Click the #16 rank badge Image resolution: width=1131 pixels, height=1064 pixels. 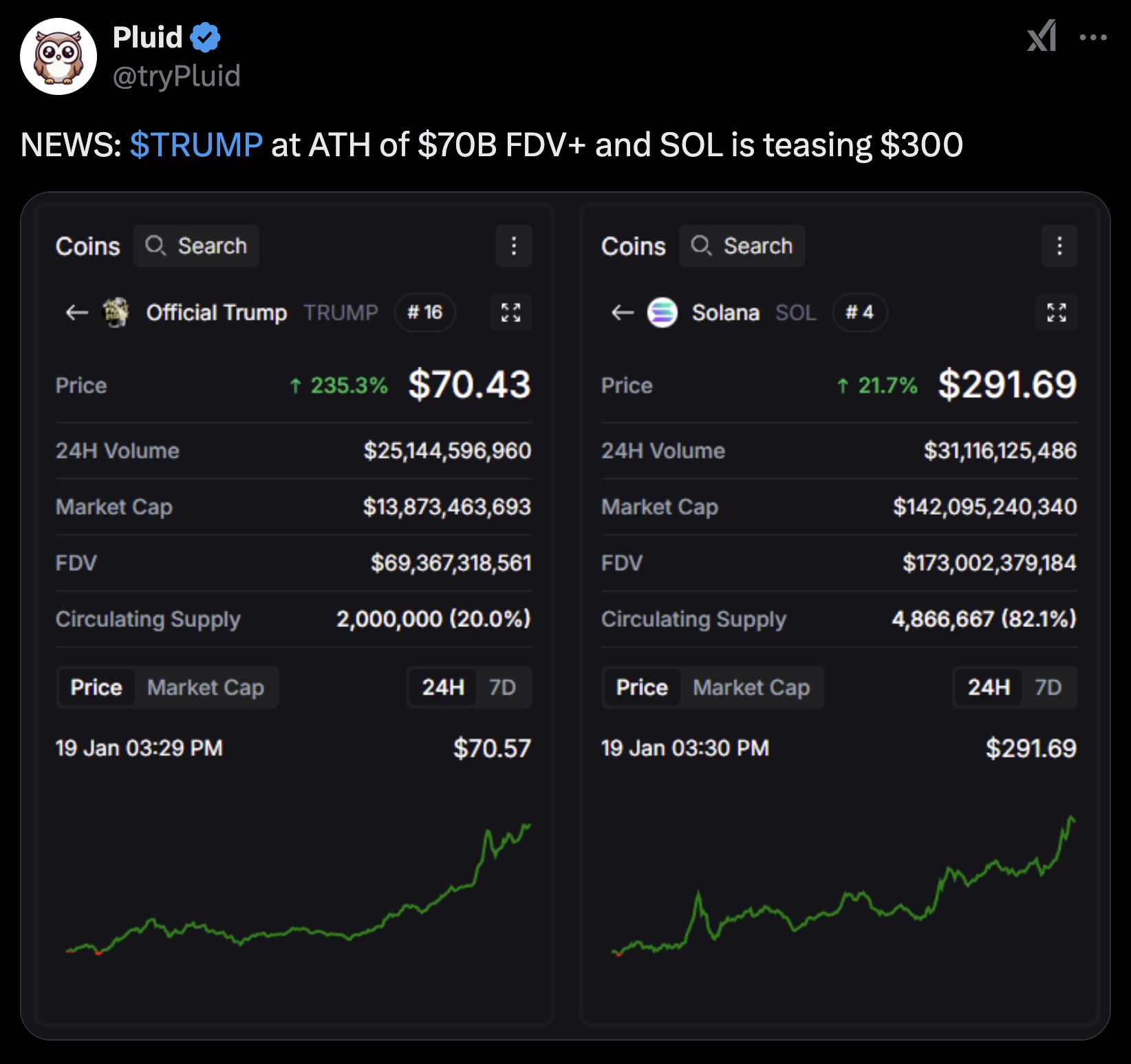424,312
